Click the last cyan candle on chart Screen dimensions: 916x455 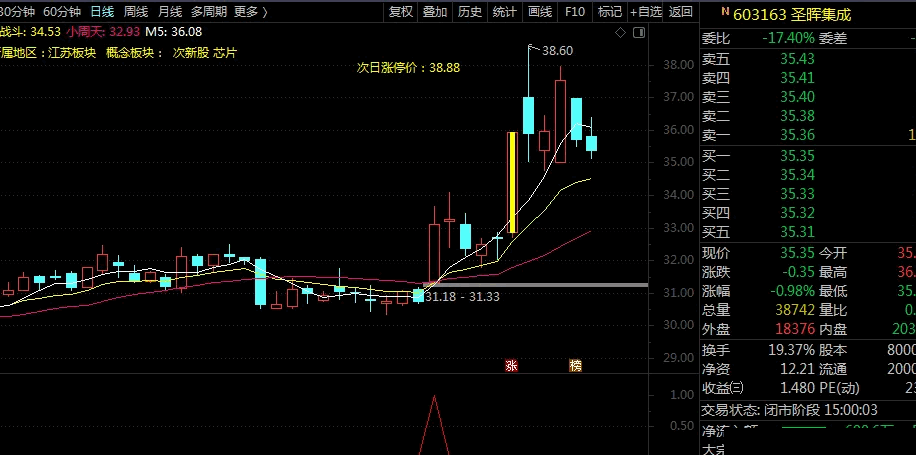tap(591, 143)
